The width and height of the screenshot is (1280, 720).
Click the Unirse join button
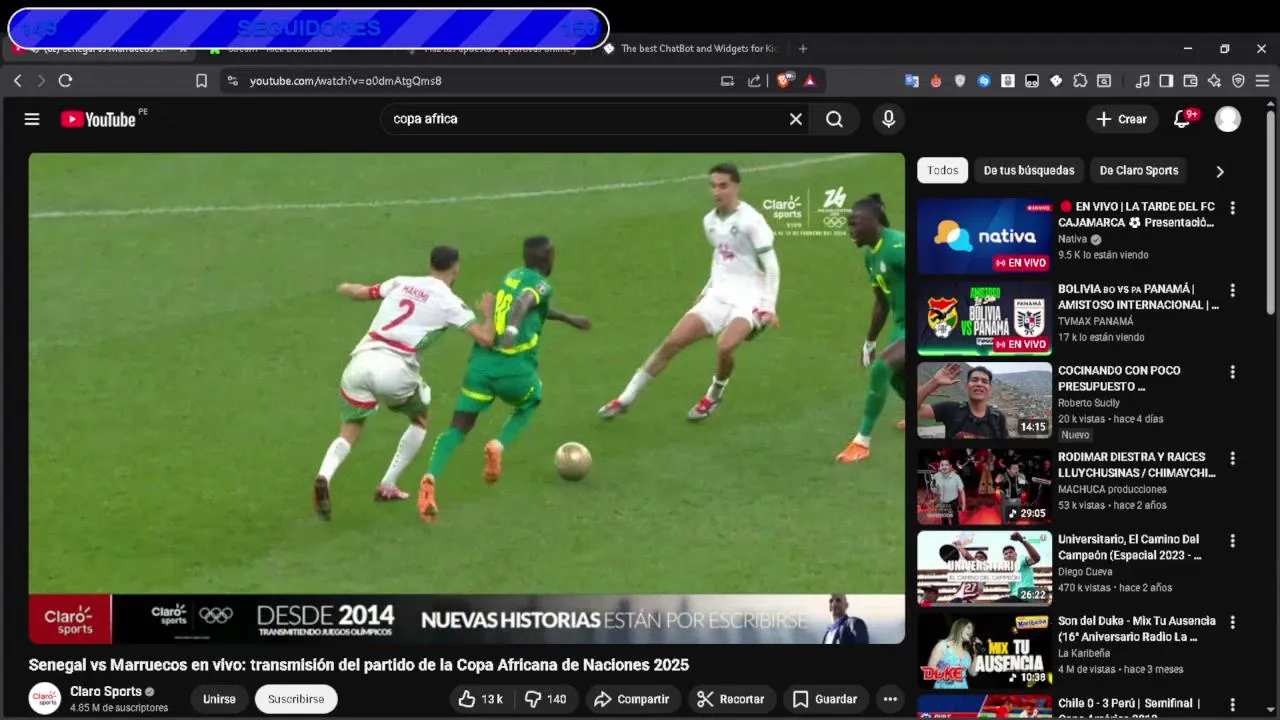tap(219, 699)
